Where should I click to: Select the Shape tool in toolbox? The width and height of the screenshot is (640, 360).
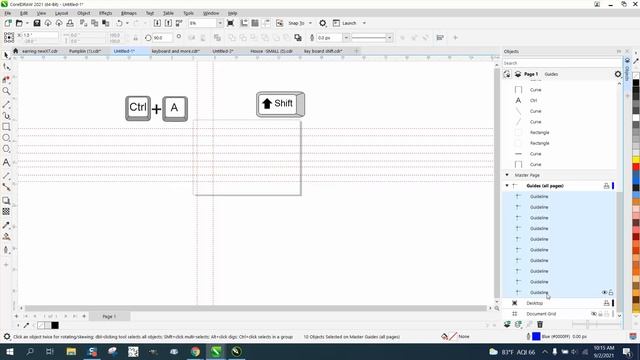click(x=6, y=67)
